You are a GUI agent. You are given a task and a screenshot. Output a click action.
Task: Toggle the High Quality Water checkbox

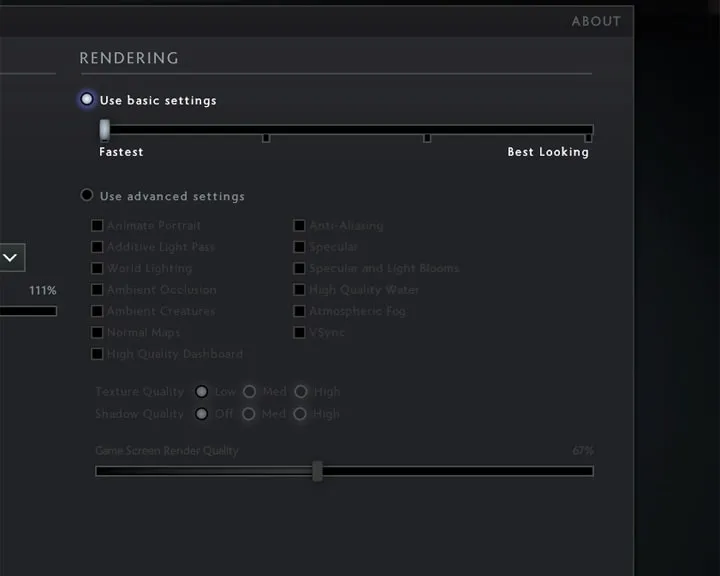299,289
